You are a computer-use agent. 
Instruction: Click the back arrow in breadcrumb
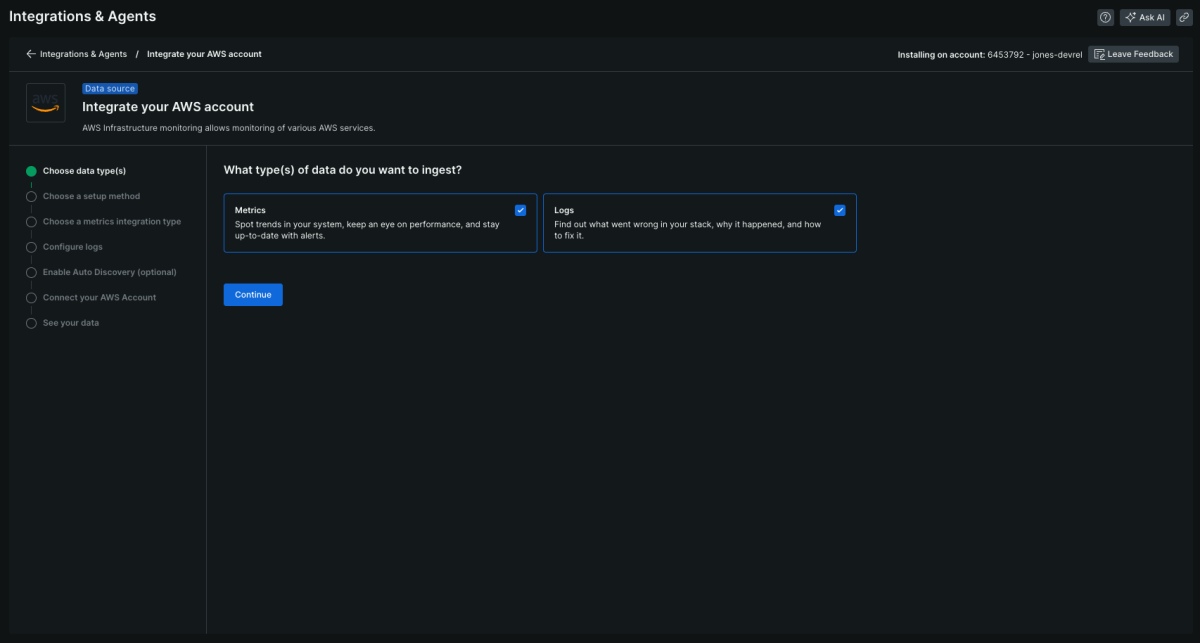coord(31,54)
